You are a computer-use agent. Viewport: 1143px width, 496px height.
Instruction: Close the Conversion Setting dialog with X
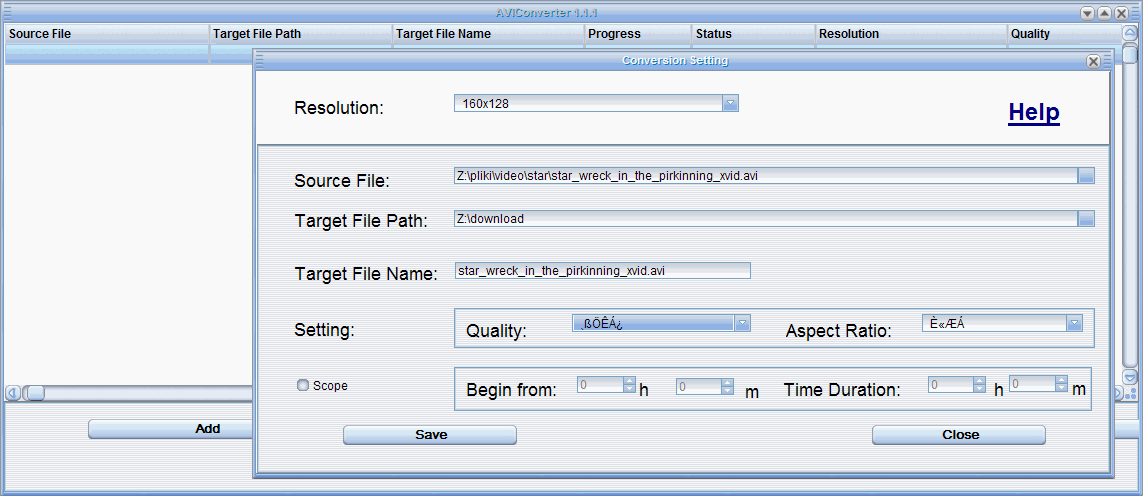point(1093,61)
